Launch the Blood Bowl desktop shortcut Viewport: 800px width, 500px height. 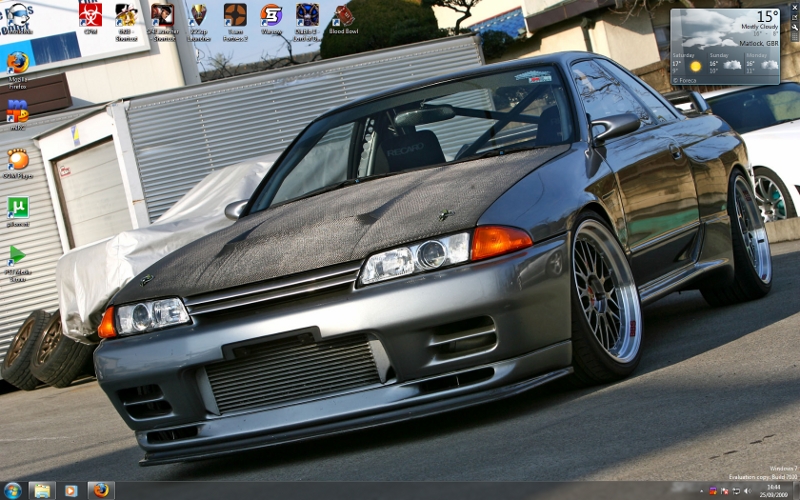[343, 15]
